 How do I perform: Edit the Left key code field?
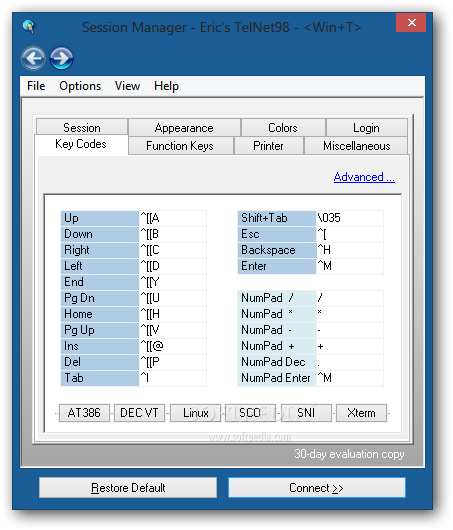point(173,266)
